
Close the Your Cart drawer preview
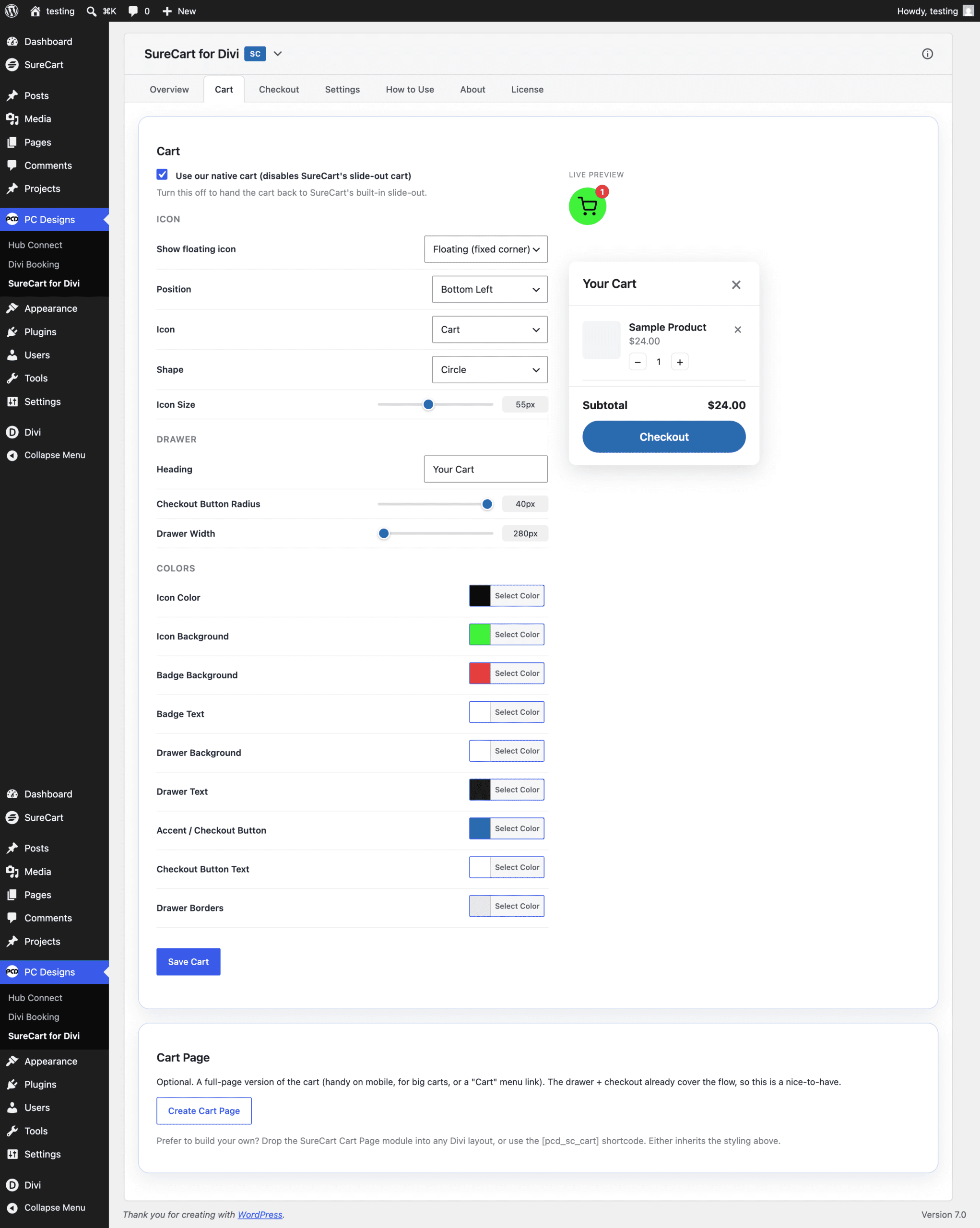click(736, 284)
